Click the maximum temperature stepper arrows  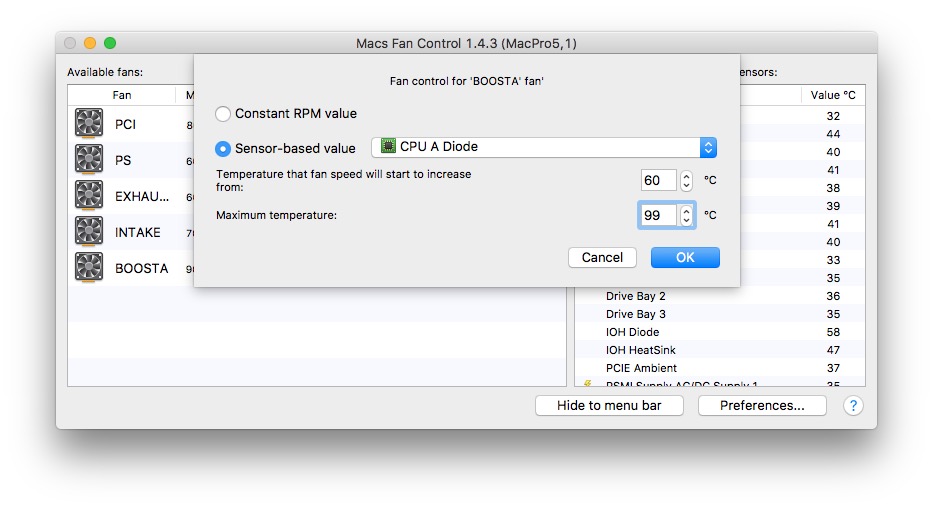click(686, 215)
